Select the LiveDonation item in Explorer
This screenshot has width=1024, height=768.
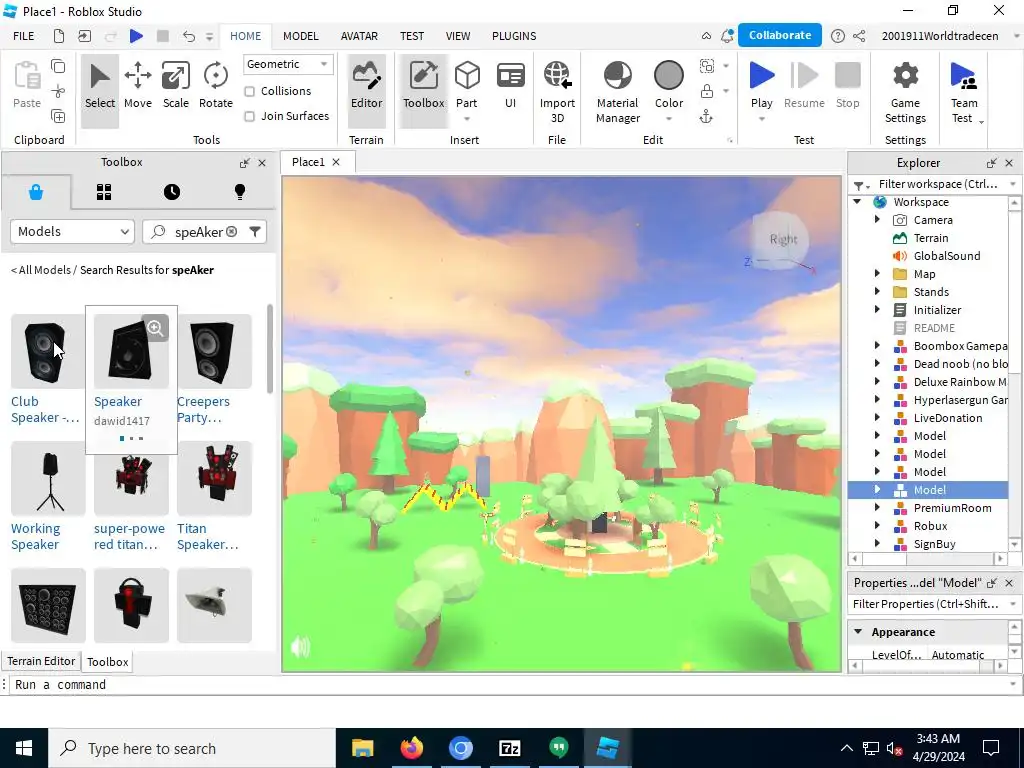(948, 418)
